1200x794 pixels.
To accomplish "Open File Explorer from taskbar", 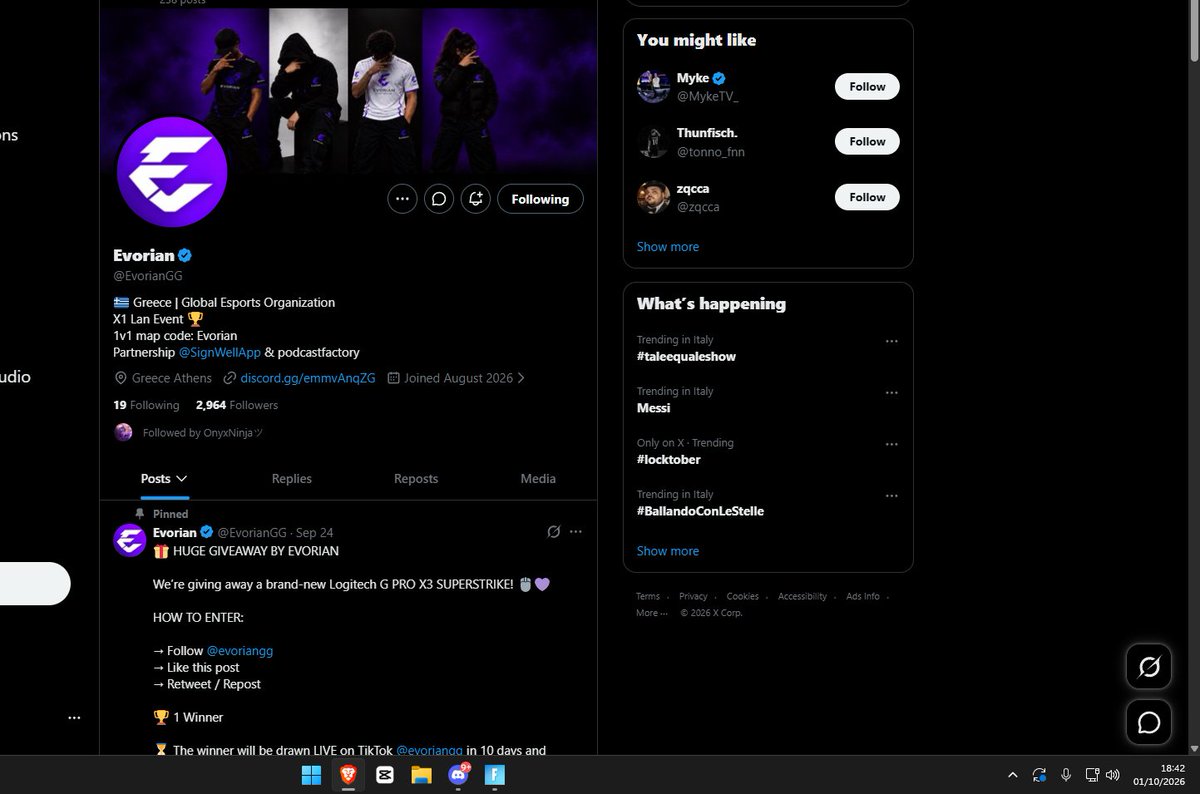I will pos(421,774).
